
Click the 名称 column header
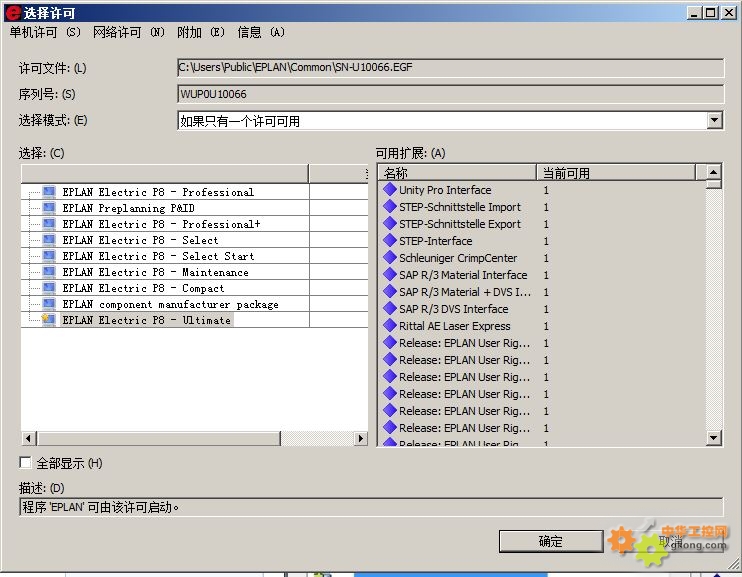(458, 173)
